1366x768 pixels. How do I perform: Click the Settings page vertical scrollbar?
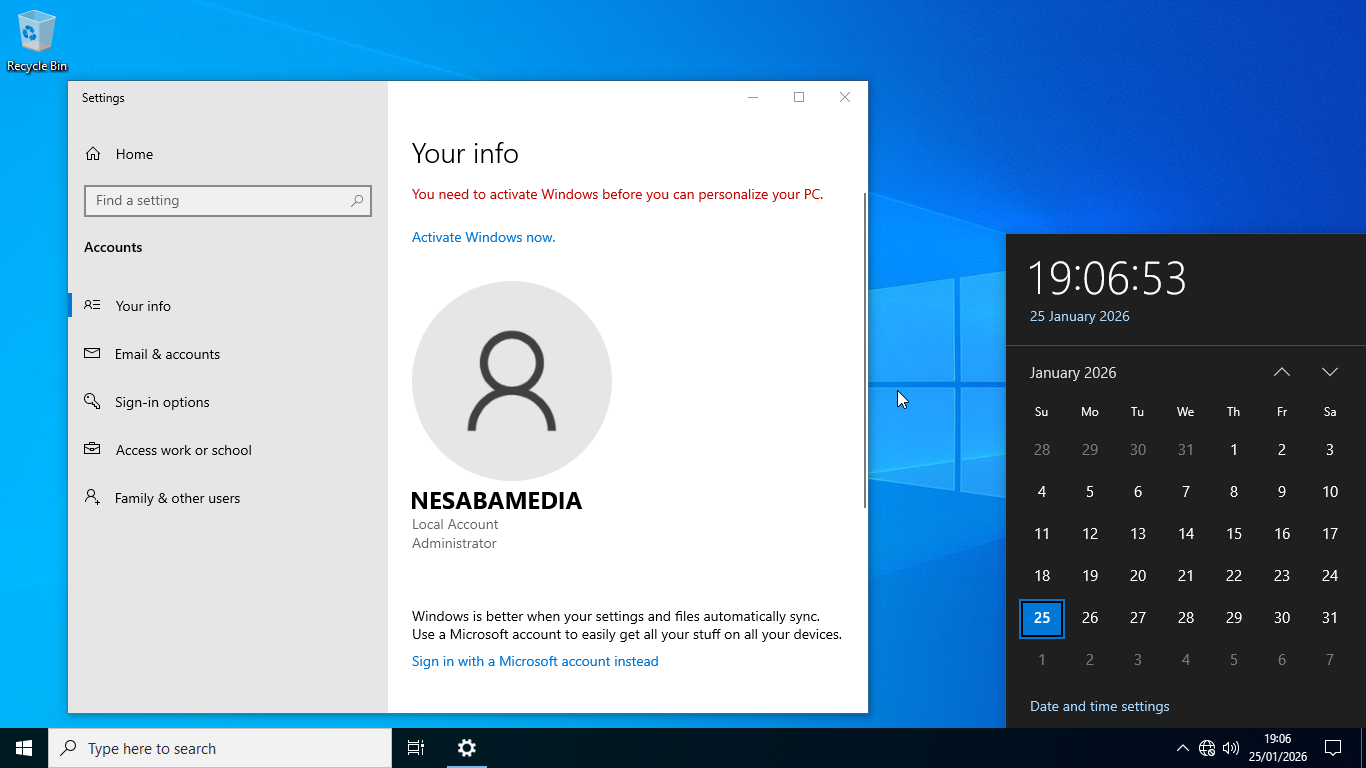pyautogui.click(x=865, y=350)
